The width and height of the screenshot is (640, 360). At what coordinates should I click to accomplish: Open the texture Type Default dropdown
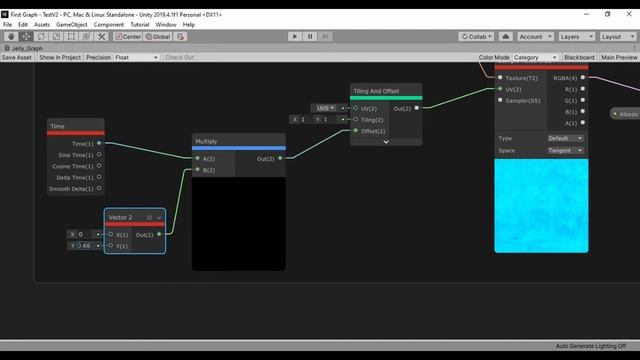[x=565, y=138]
